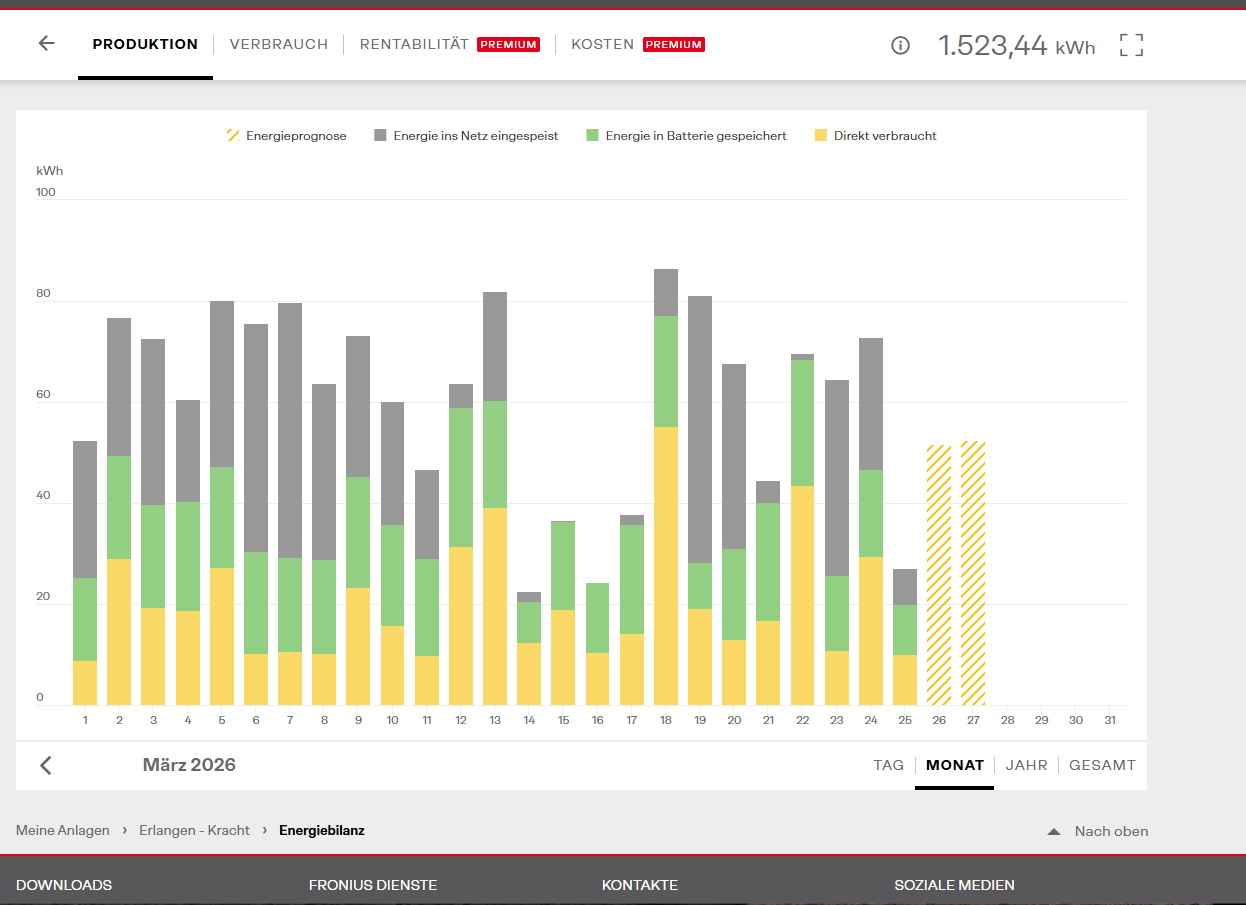Go to previous month with left chevron
This screenshot has height=905, width=1246.
pos(46,765)
